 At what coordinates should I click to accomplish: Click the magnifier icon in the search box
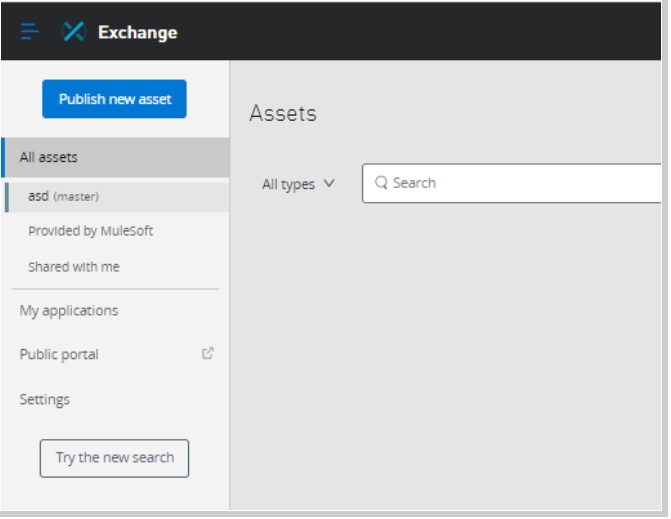pos(380,184)
